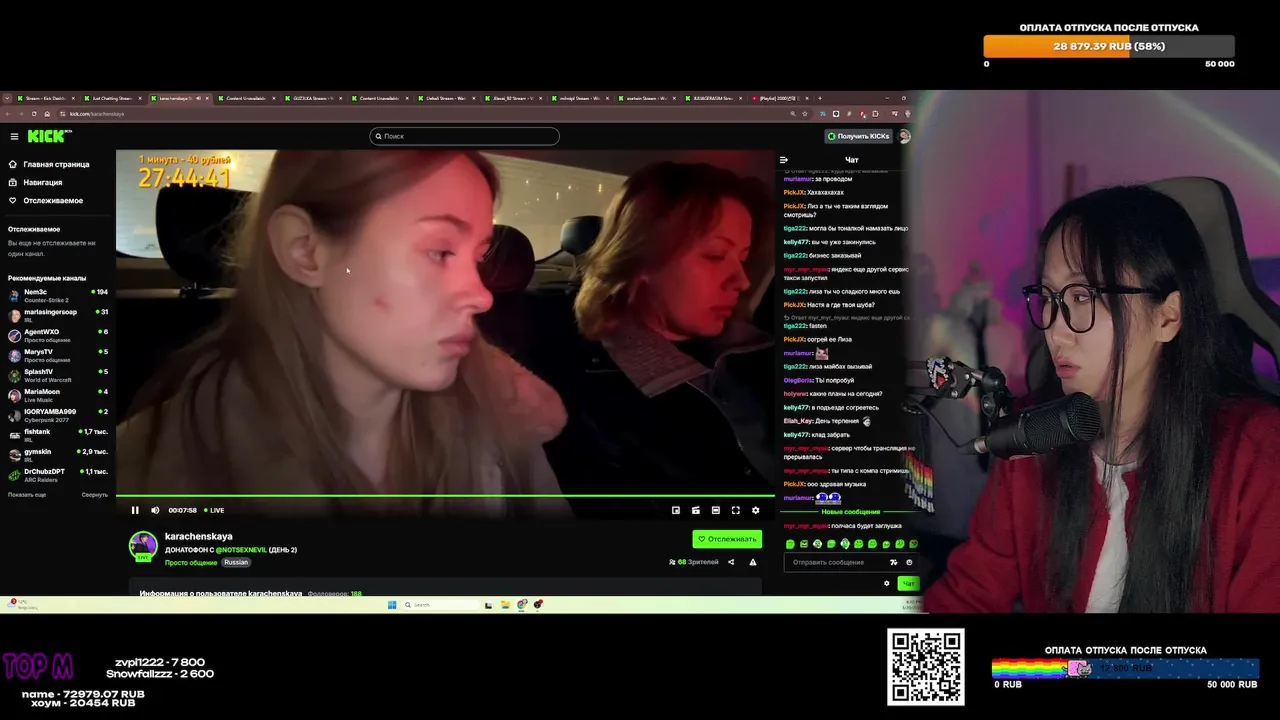The image size is (1280, 720).
Task: Go to browser home page icon
Action: pos(46,114)
